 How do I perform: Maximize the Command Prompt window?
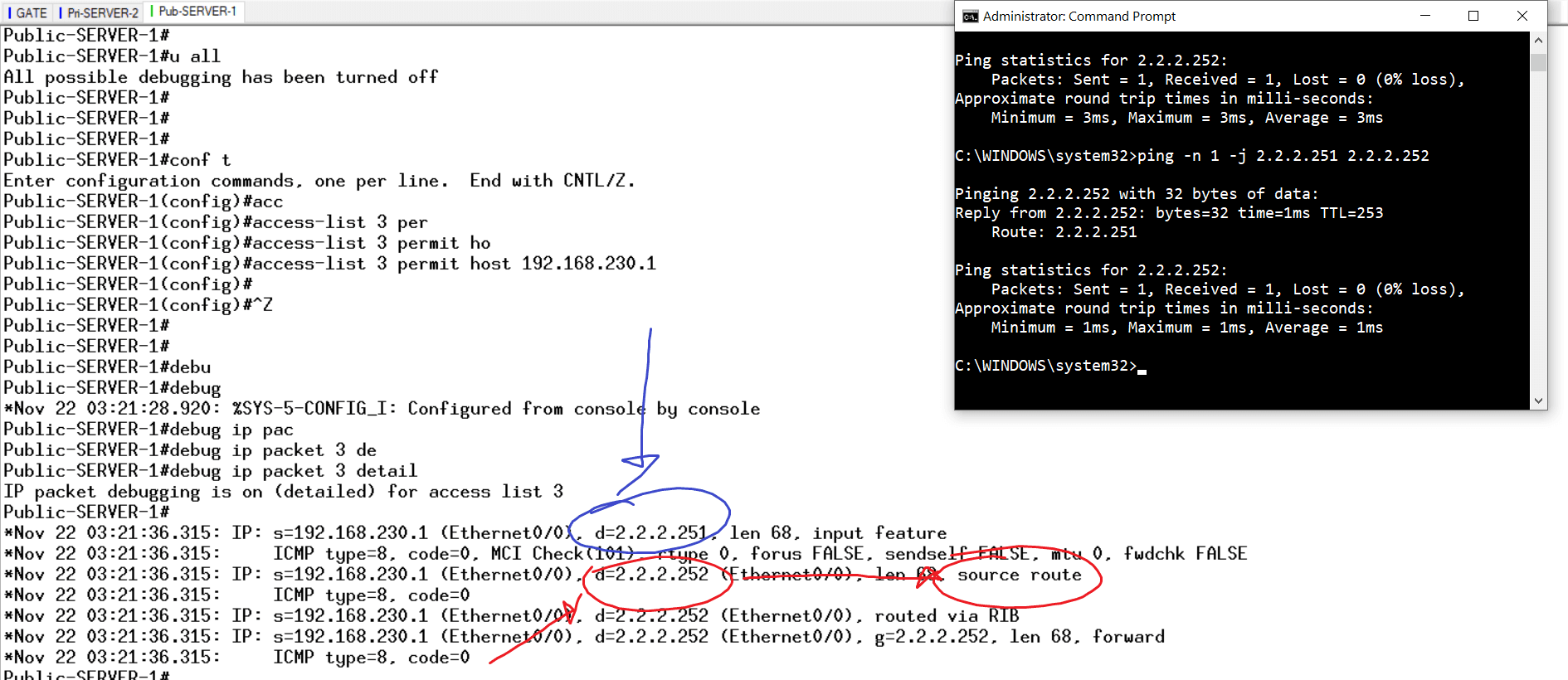click(x=1473, y=16)
